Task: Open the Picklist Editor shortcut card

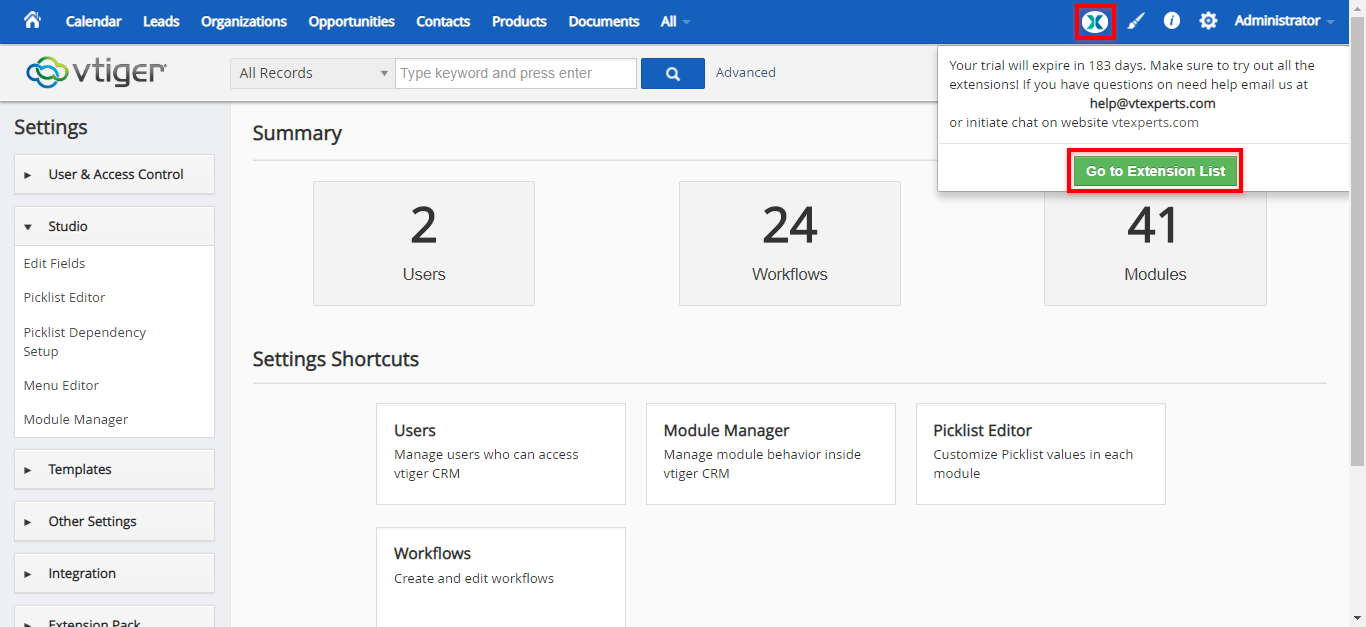Action: pos(1041,454)
